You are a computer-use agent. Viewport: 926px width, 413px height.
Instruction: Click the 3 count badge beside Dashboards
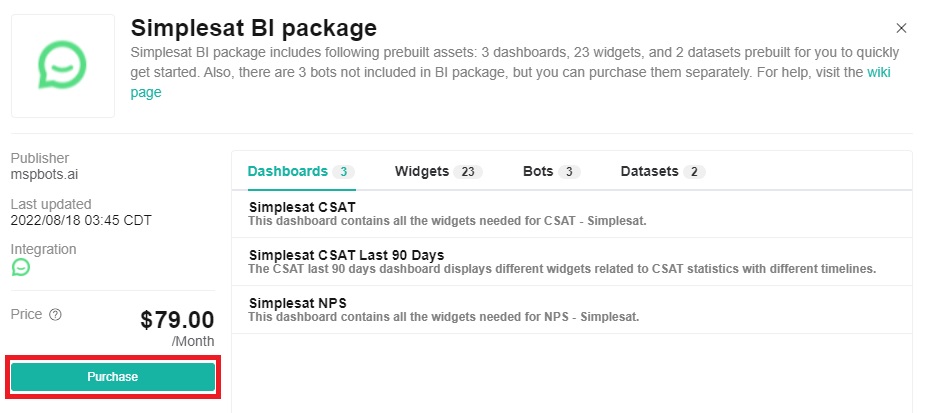coord(343,172)
